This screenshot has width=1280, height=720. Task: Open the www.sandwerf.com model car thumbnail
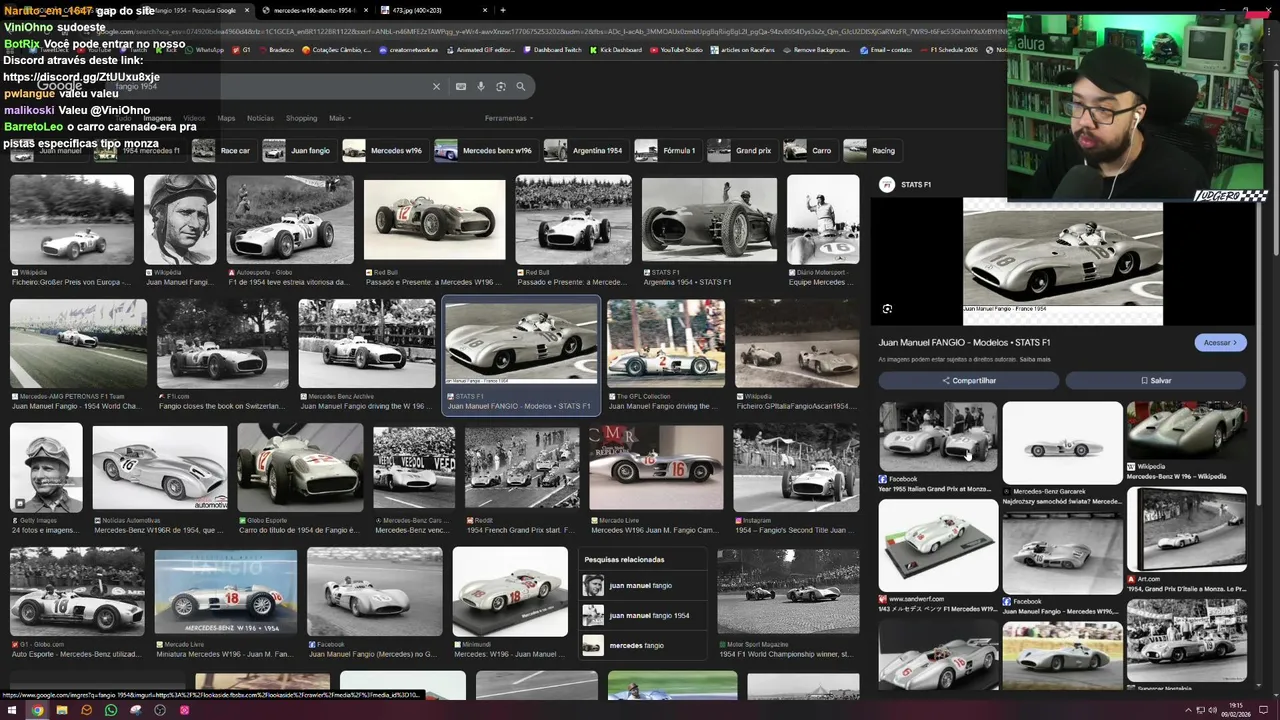[938, 545]
